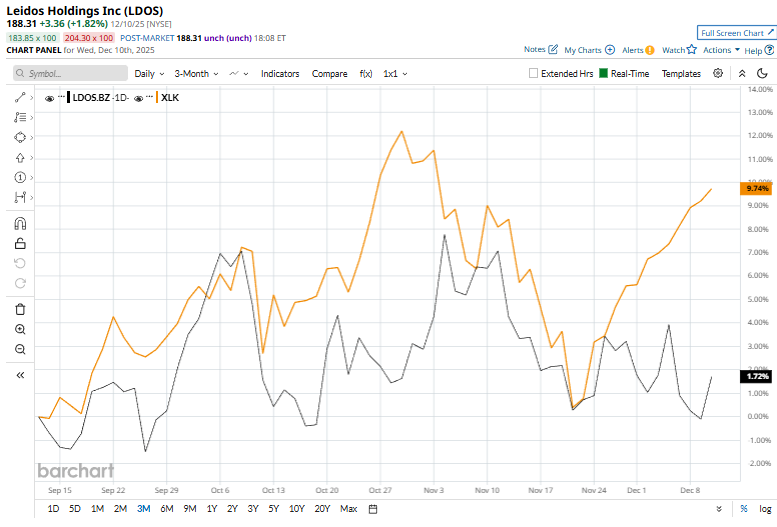The height and width of the screenshot is (527, 777).
Task: Pick the numbered label annotation tool
Action: point(20,177)
